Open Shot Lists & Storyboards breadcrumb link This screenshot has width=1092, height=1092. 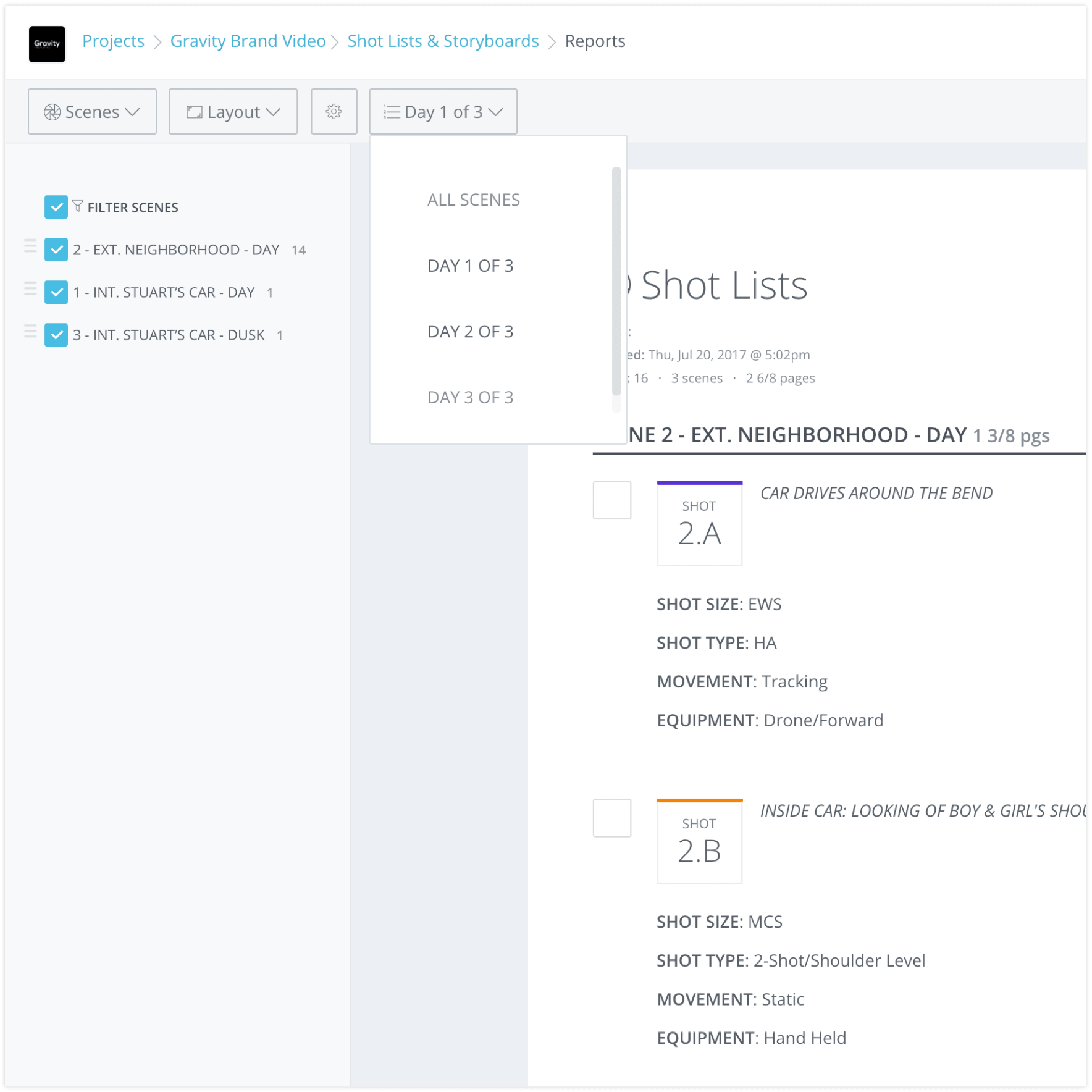[442, 41]
